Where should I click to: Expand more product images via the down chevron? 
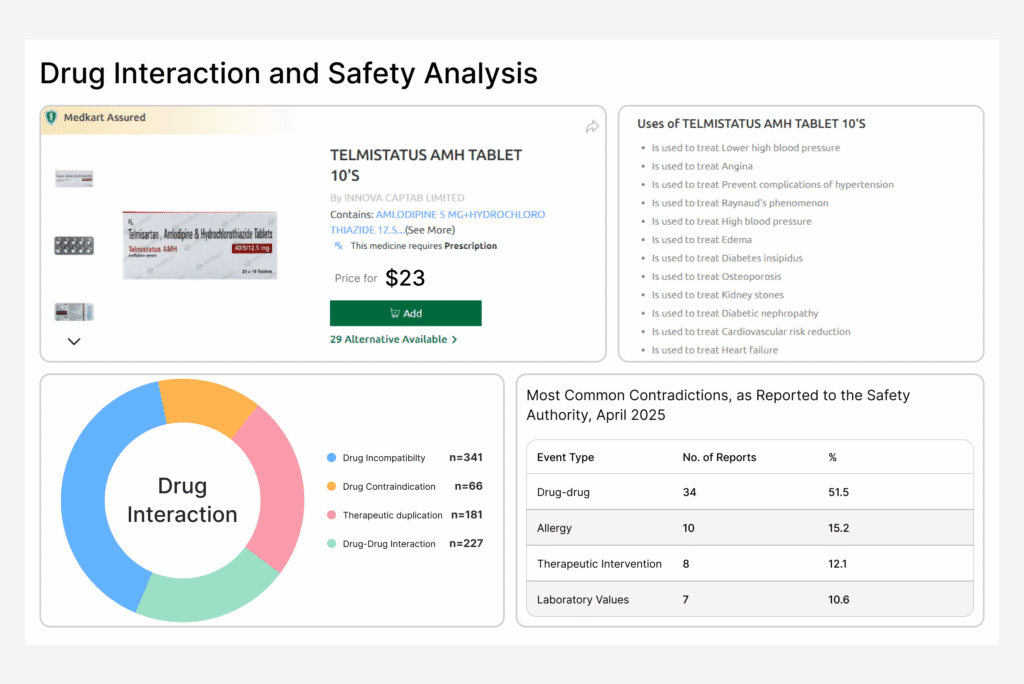coord(73,341)
